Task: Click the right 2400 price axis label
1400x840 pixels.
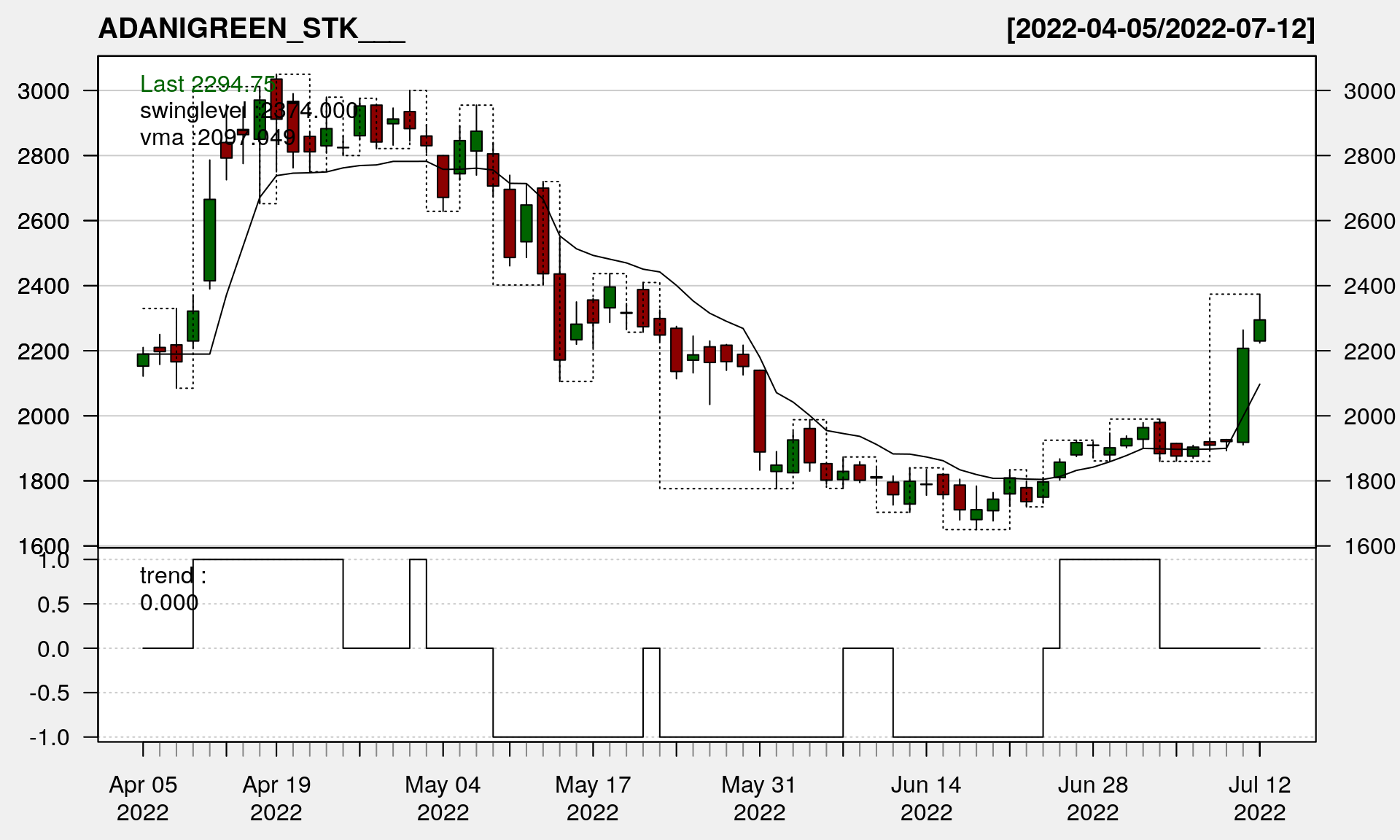Action: point(1369,286)
